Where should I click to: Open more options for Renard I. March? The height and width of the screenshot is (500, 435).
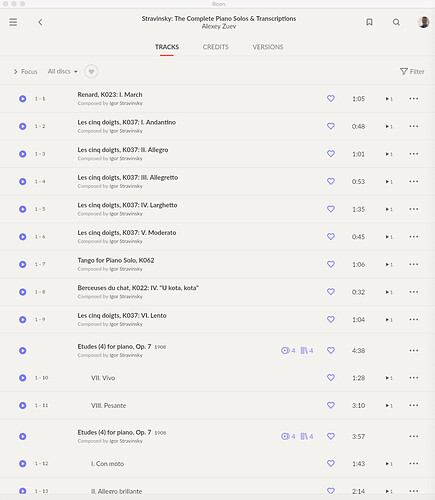414,99
